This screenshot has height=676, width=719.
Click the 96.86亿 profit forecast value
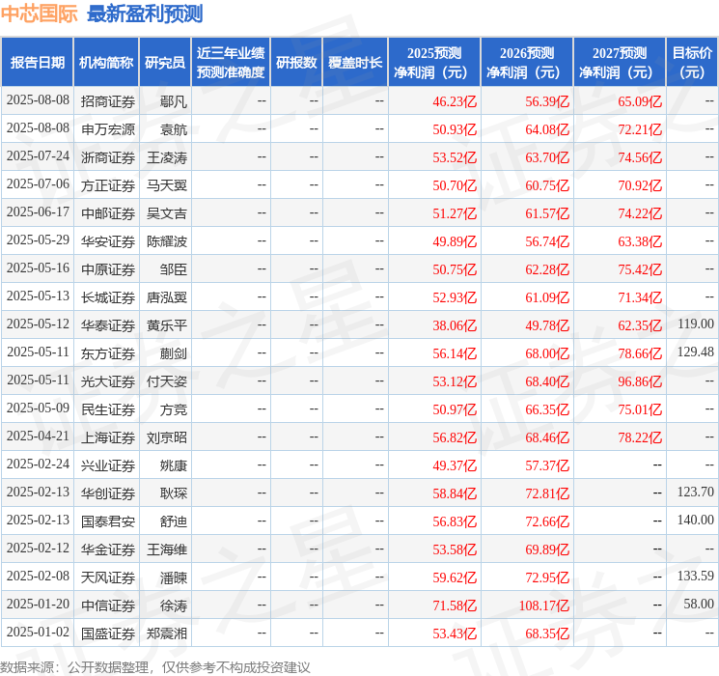point(640,381)
